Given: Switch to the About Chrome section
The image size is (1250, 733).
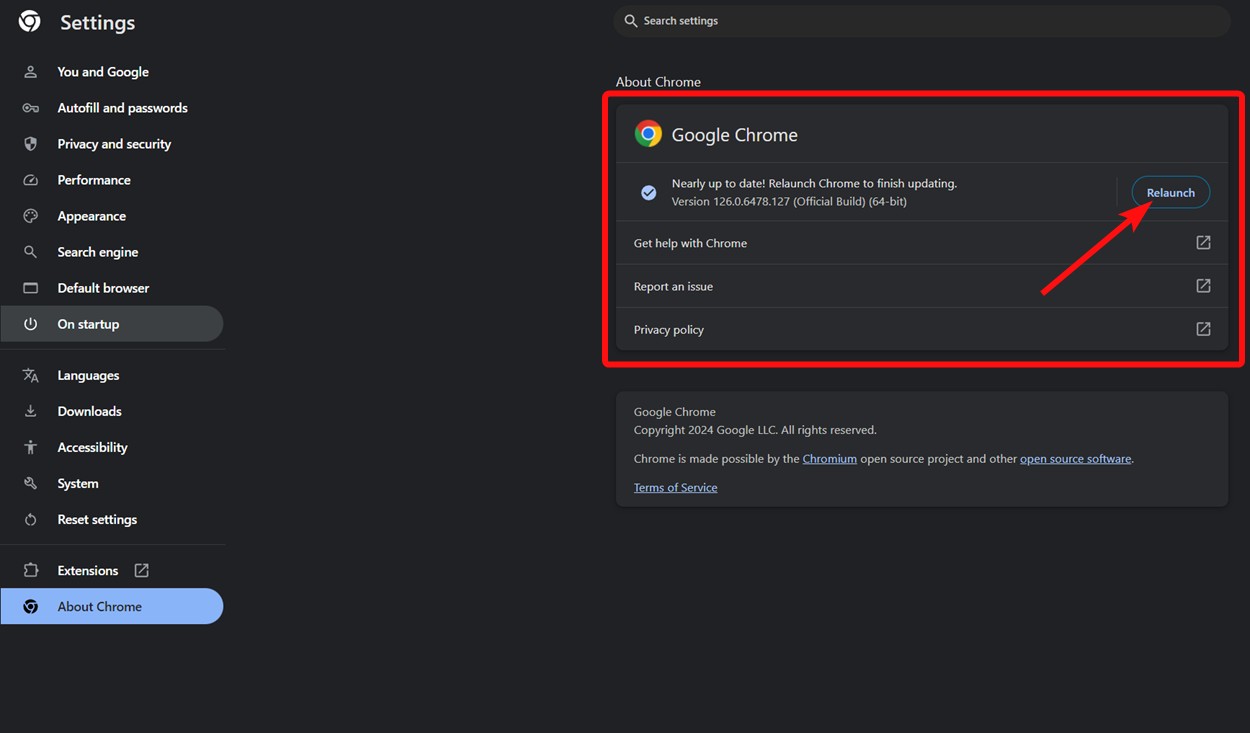Looking at the screenshot, I should tap(99, 606).
